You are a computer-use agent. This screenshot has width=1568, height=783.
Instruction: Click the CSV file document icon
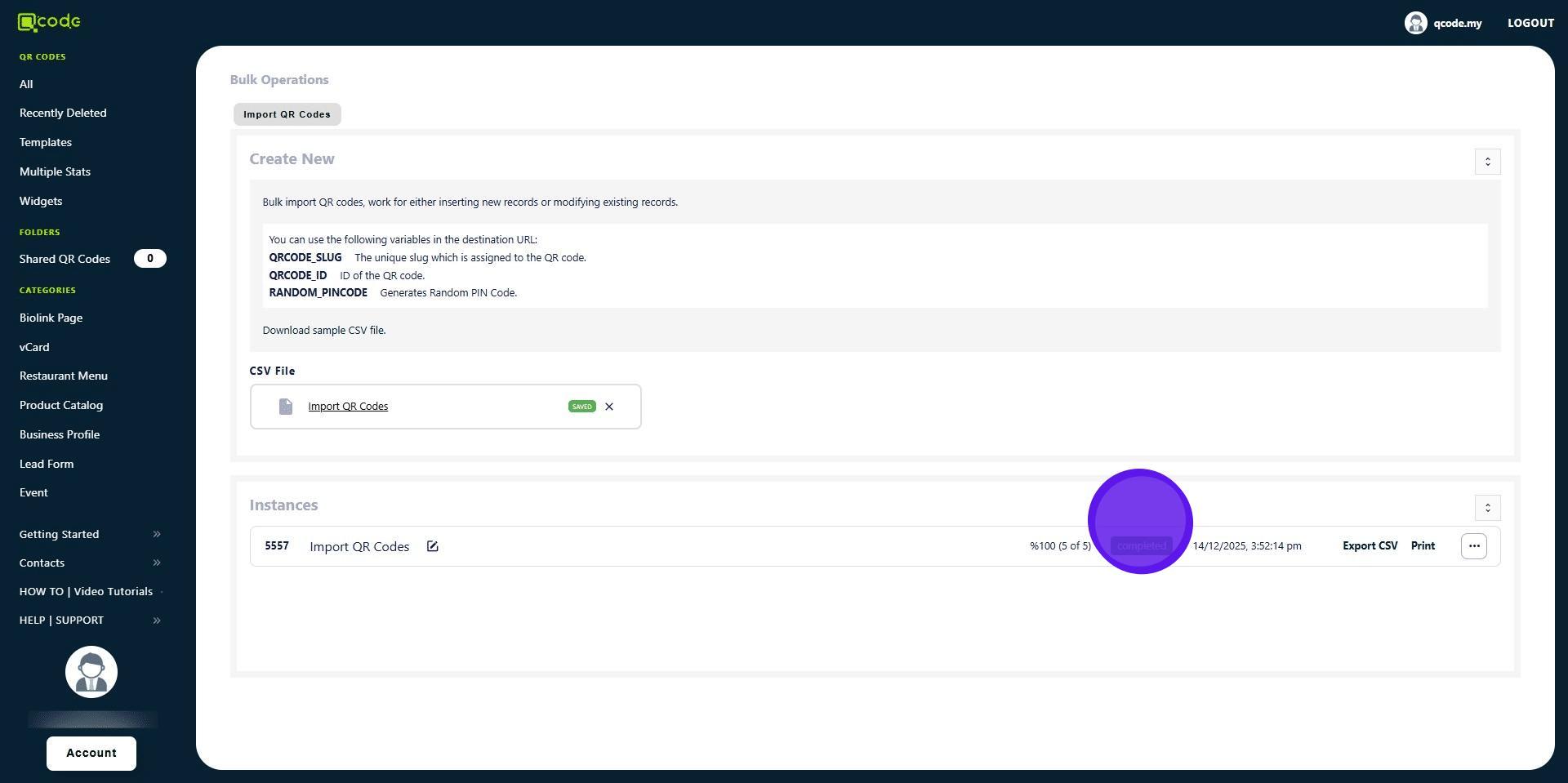pos(285,407)
